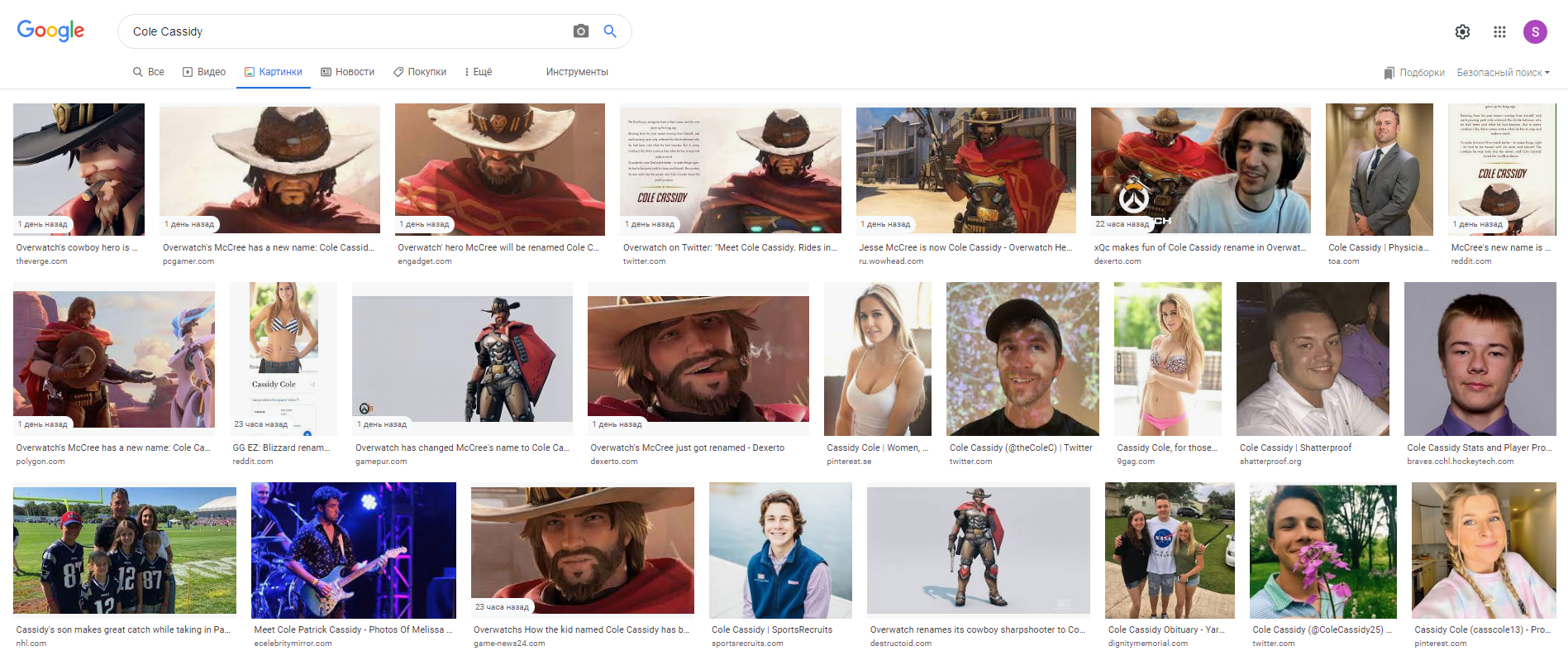This screenshot has height=651, width=1568.
Task: Switch to the Видео tab
Action: 204,72
